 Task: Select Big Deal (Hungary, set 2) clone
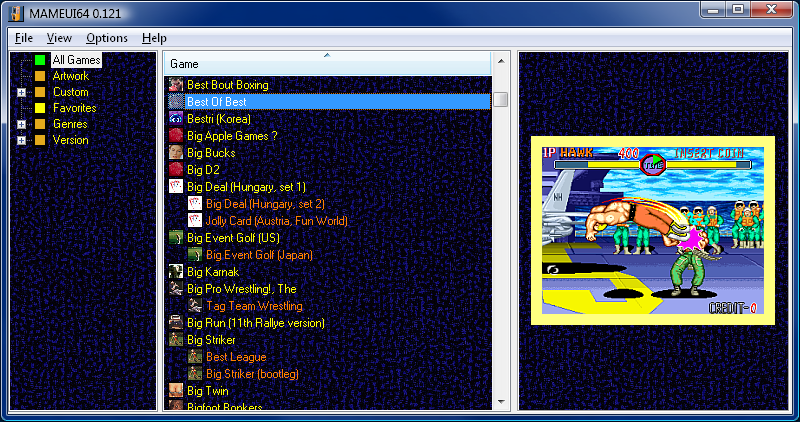tap(265, 204)
